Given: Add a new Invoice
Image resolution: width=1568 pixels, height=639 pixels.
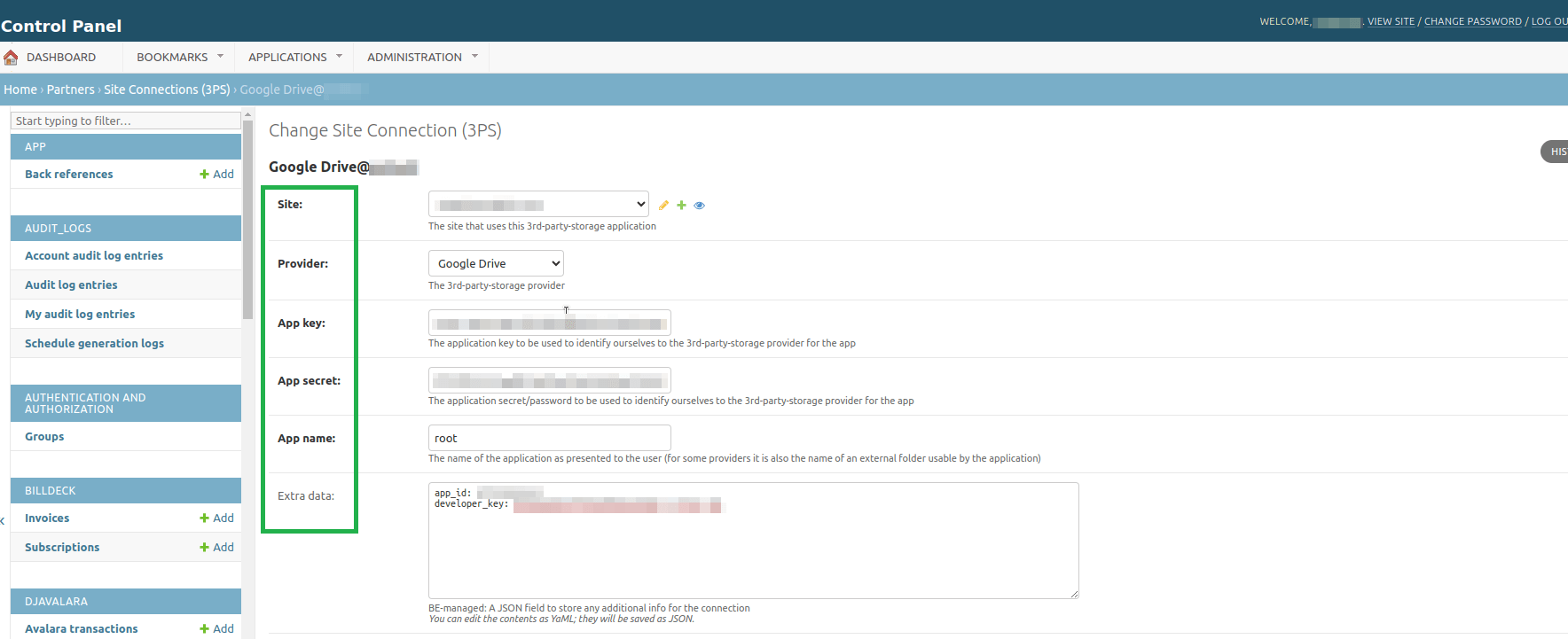Looking at the screenshot, I should click(216, 518).
